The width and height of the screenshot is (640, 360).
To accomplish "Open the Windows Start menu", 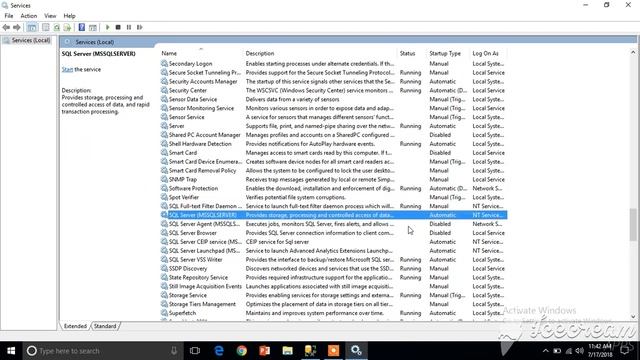I will 11,351.
